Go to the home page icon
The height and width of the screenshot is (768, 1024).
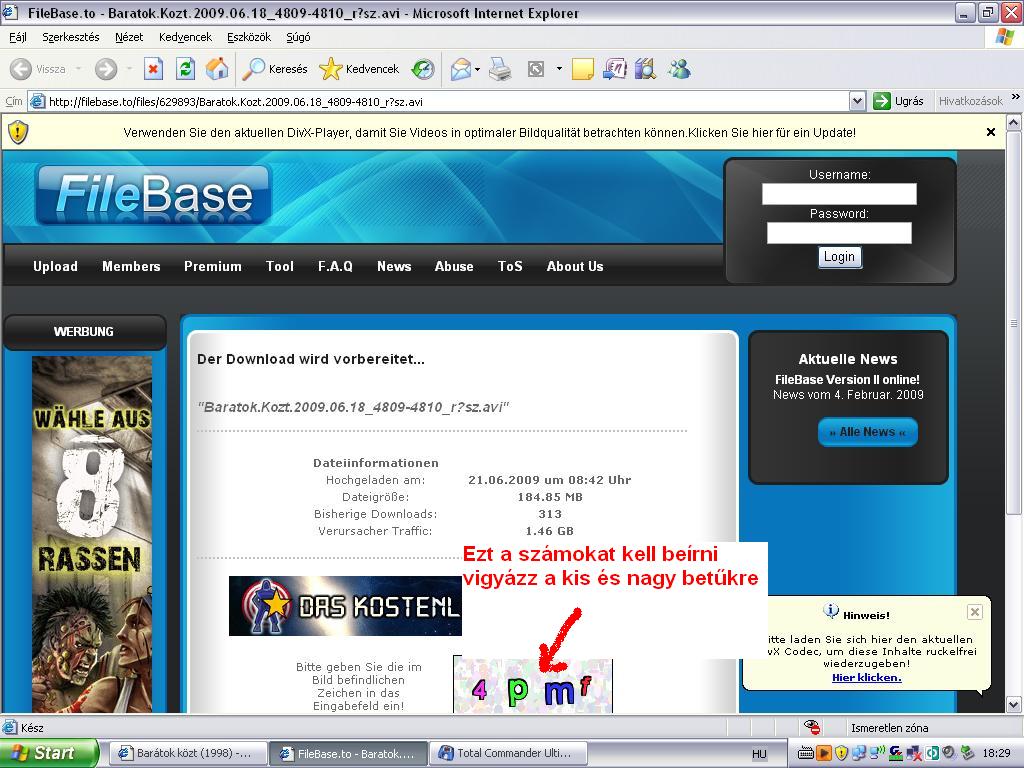(x=217, y=69)
